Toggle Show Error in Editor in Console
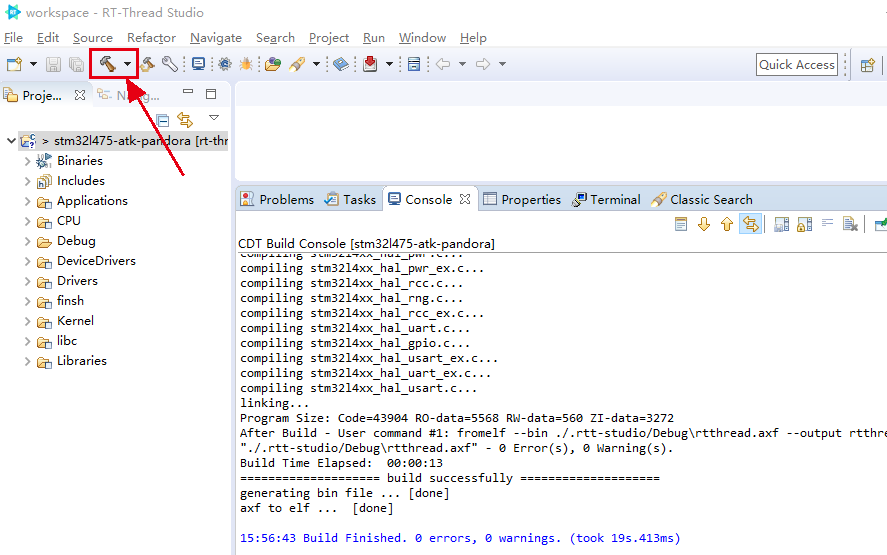The image size is (887, 555). coord(750,224)
